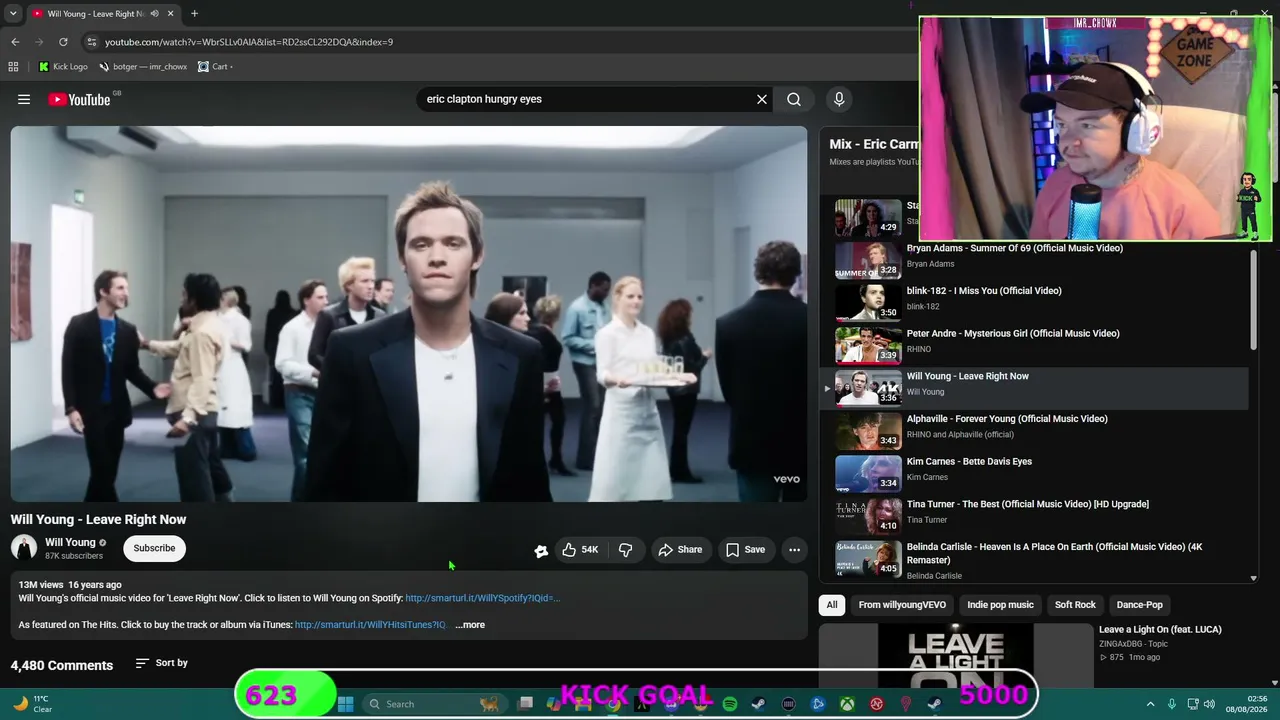Click the Mix playlist scrollbar thumb

pos(1253,299)
